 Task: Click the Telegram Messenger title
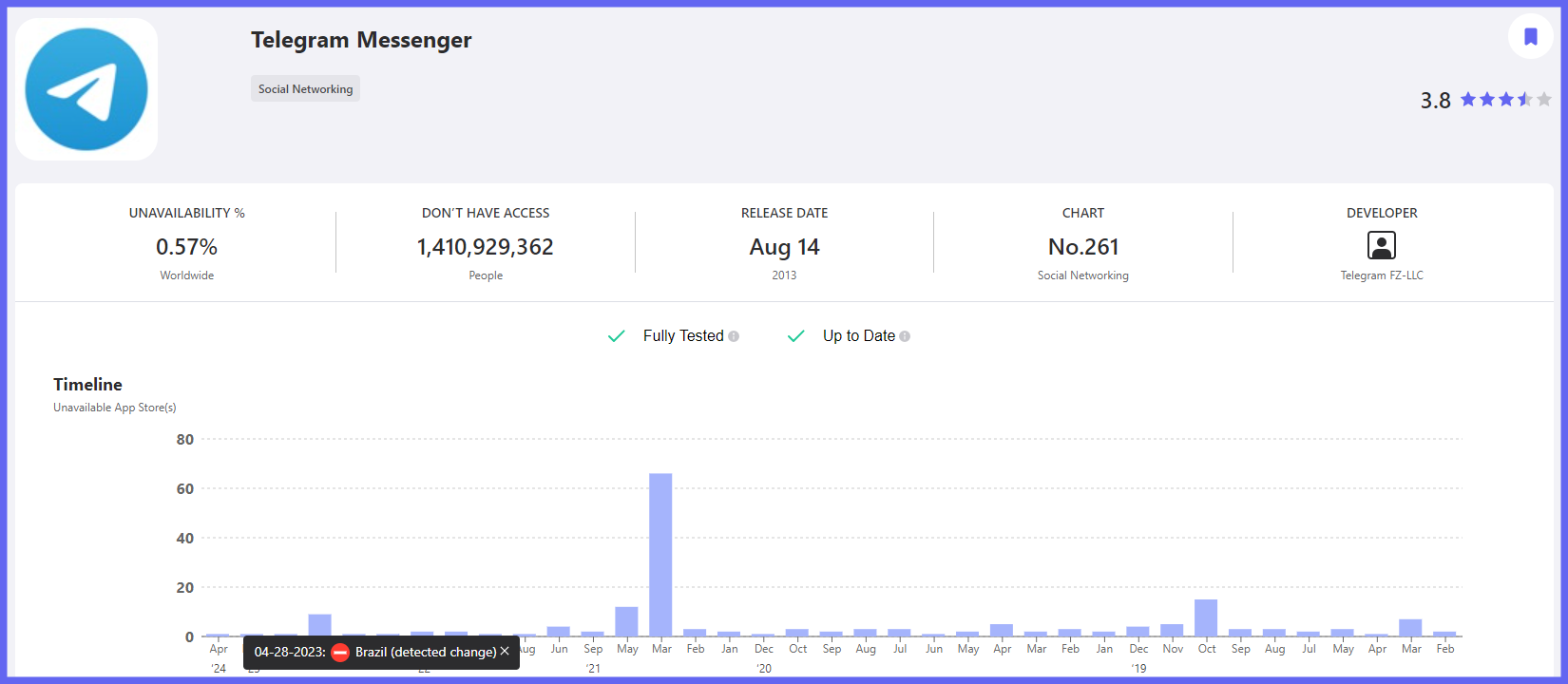point(361,40)
